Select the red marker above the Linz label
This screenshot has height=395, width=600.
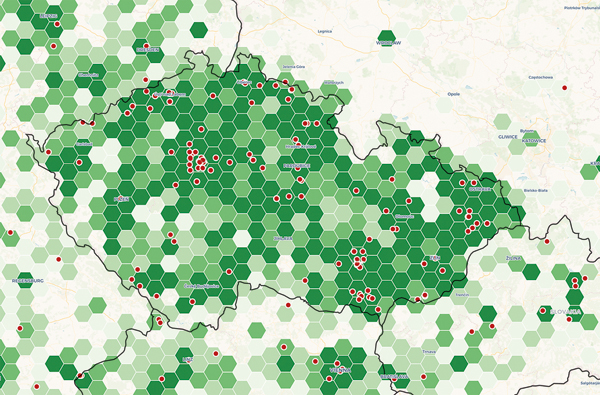click(215, 354)
